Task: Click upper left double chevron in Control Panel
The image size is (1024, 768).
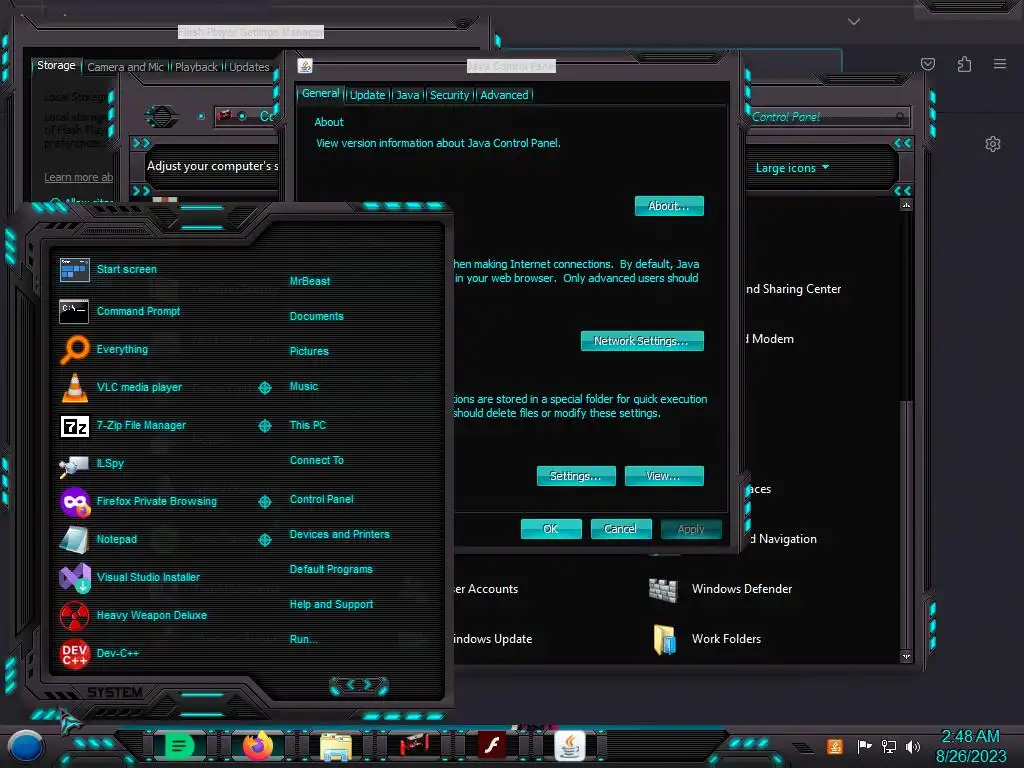Action: pos(141,143)
